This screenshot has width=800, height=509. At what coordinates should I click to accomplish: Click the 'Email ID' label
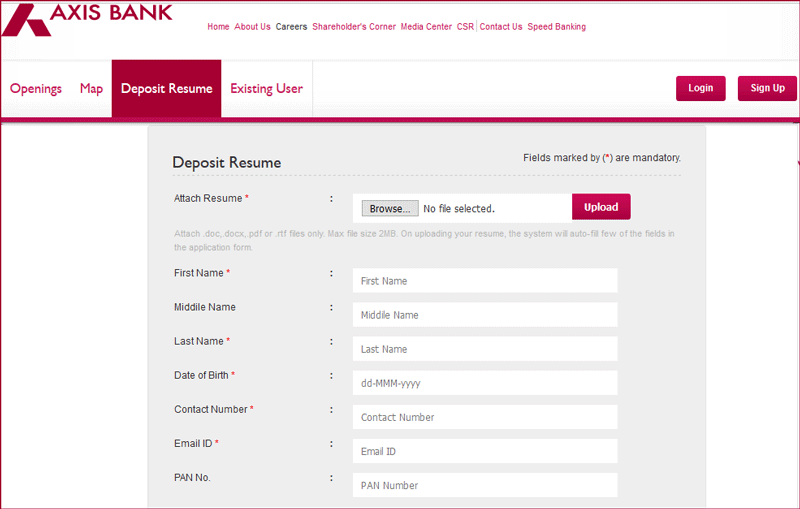(x=193, y=444)
